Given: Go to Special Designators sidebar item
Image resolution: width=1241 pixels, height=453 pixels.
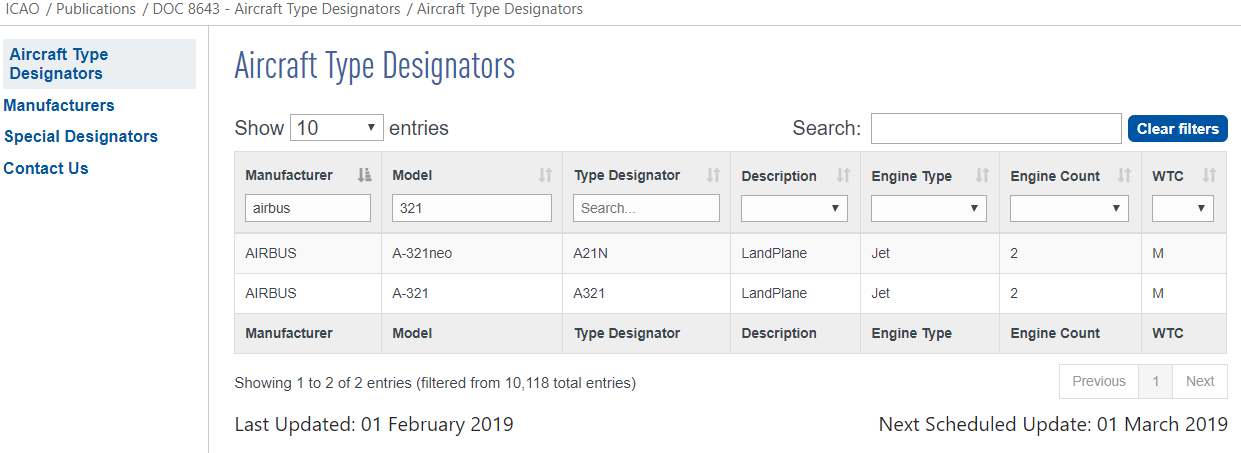Looking at the screenshot, I should (81, 136).
